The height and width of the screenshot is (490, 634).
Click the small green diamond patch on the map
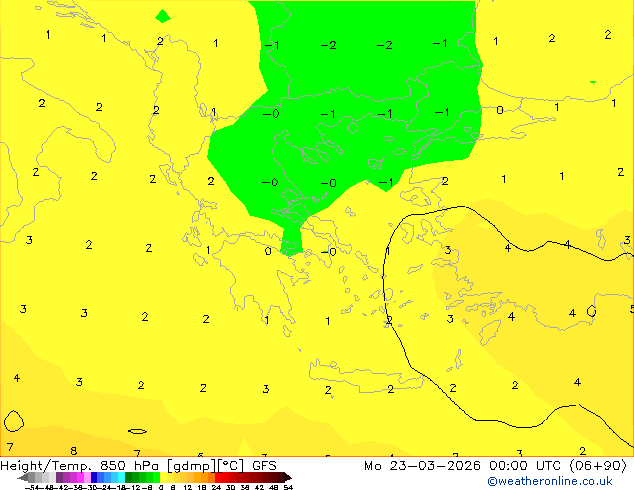click(x=163, y=16)
